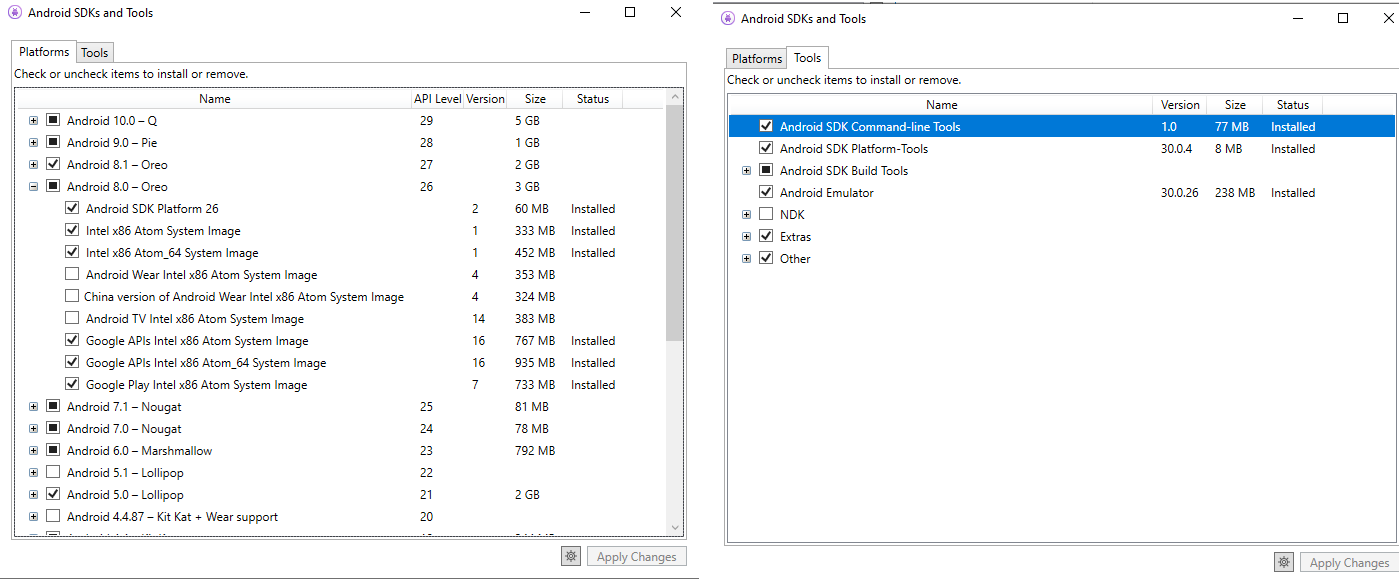Expand the Other tree node
This screenshot has height=580, width=1399.
point(746,259)
